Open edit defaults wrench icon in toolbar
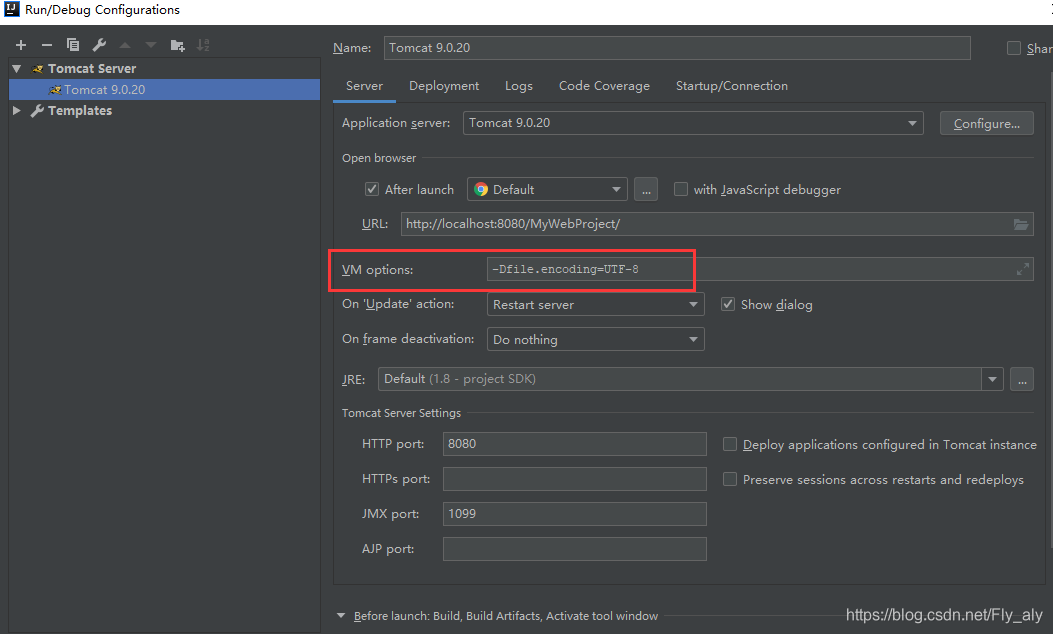This screenshot has height=634, width=1053. (99, 45)
